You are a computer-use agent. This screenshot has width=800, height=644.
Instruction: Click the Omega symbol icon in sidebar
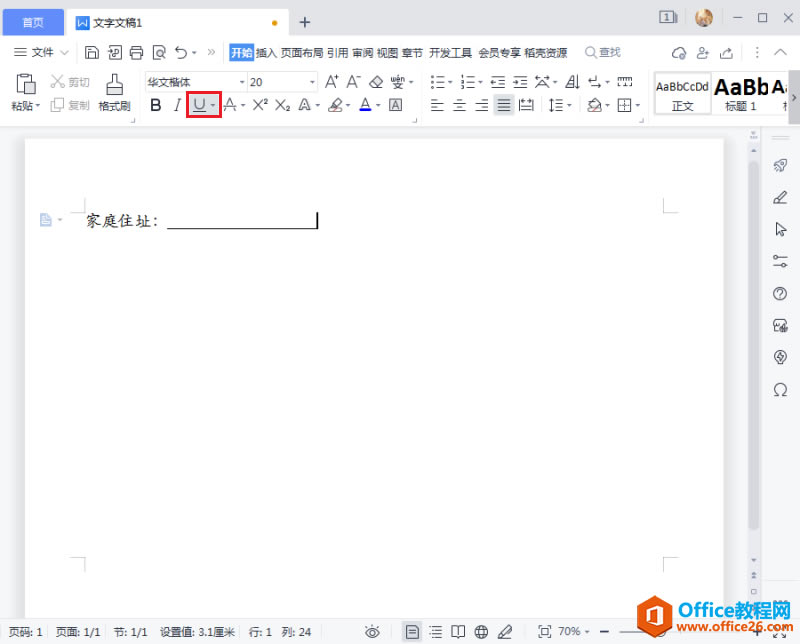(x=780, y=390)
